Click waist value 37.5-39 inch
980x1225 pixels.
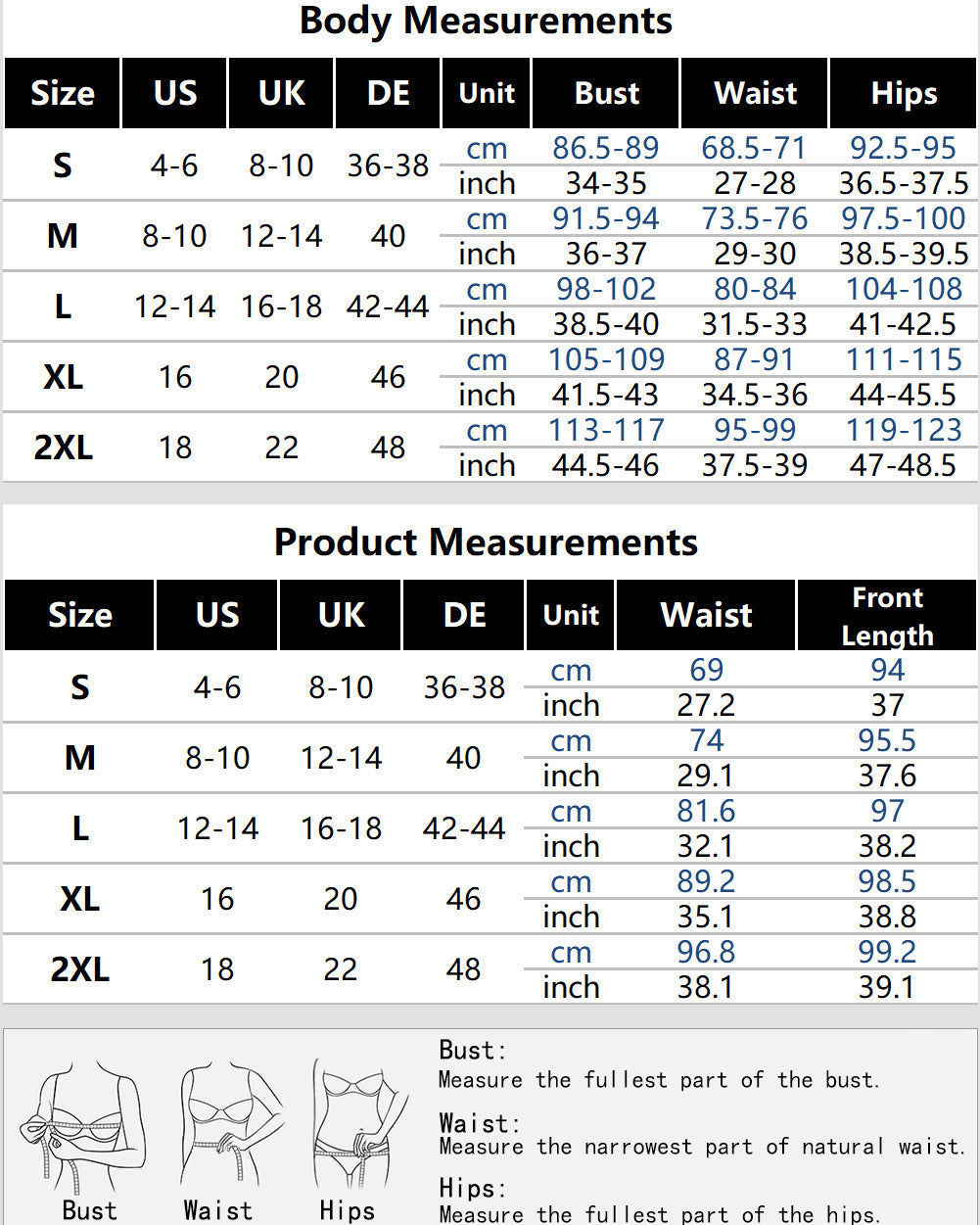tap(755, 465)
